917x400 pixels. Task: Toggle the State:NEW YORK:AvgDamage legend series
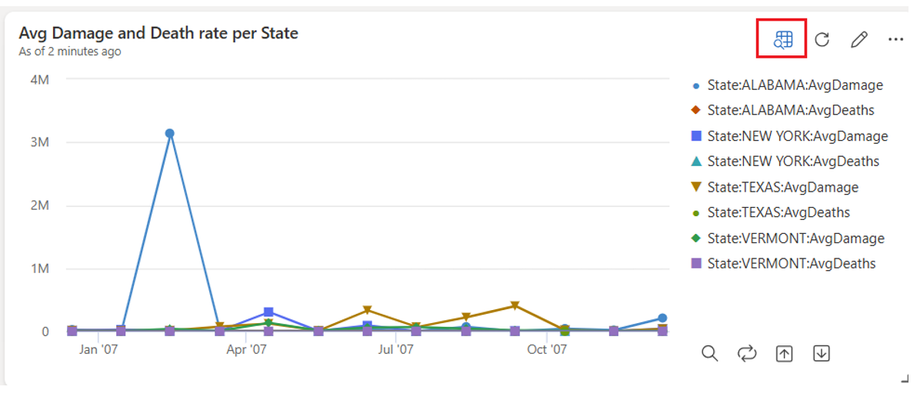[x=790, y=136]
